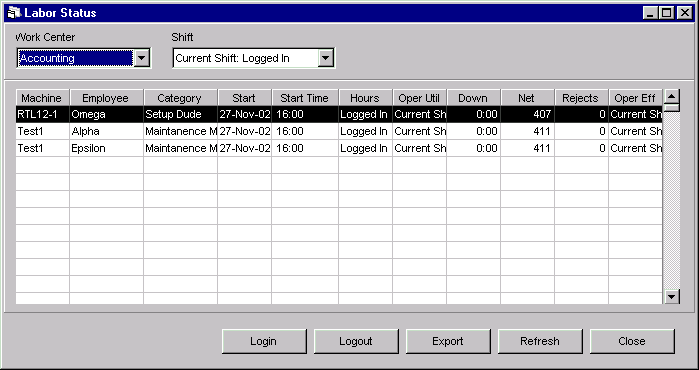Select the RTL12-1 machine cell

click(42, 115)
